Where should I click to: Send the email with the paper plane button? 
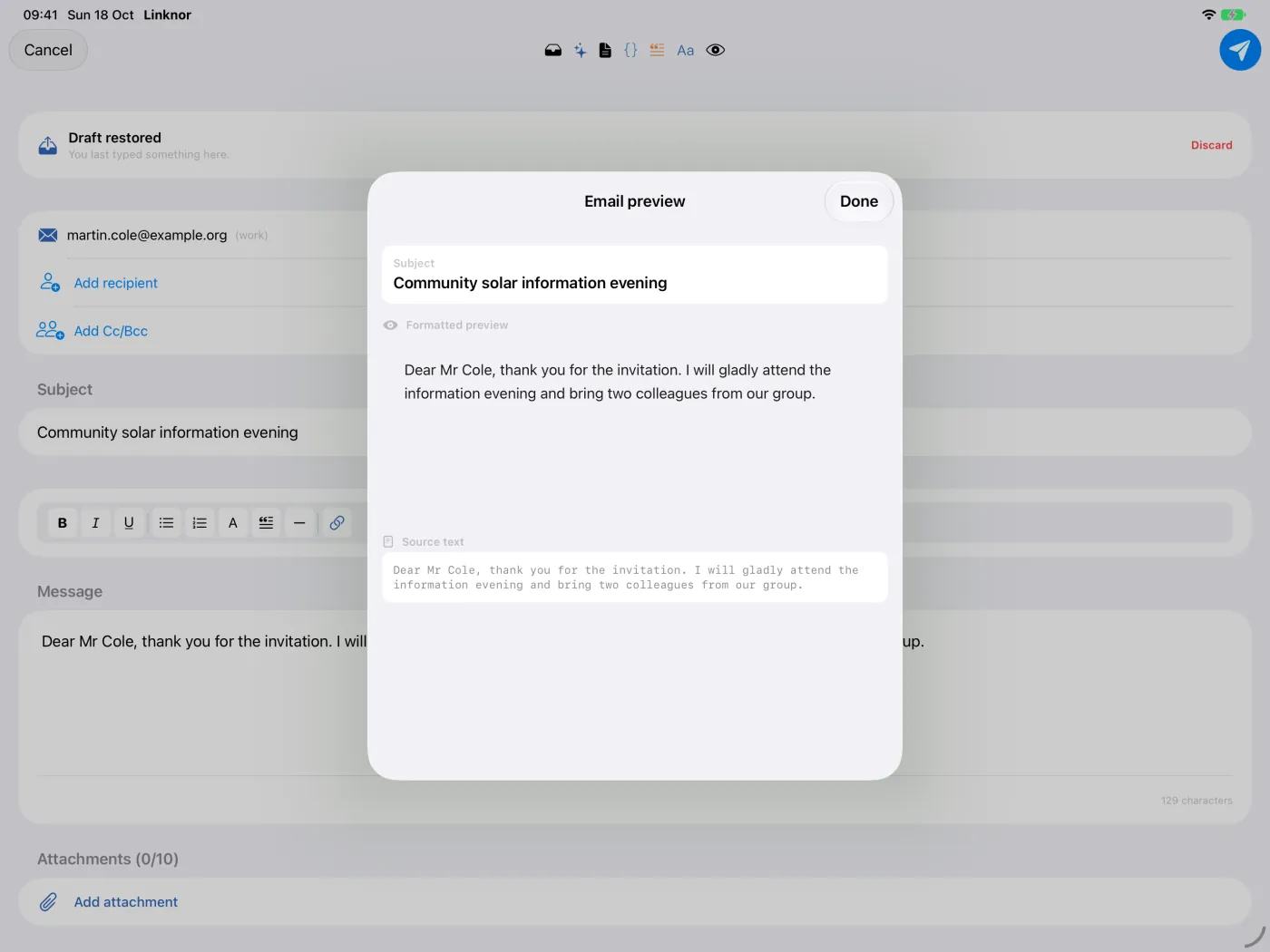click(1240, 50)
